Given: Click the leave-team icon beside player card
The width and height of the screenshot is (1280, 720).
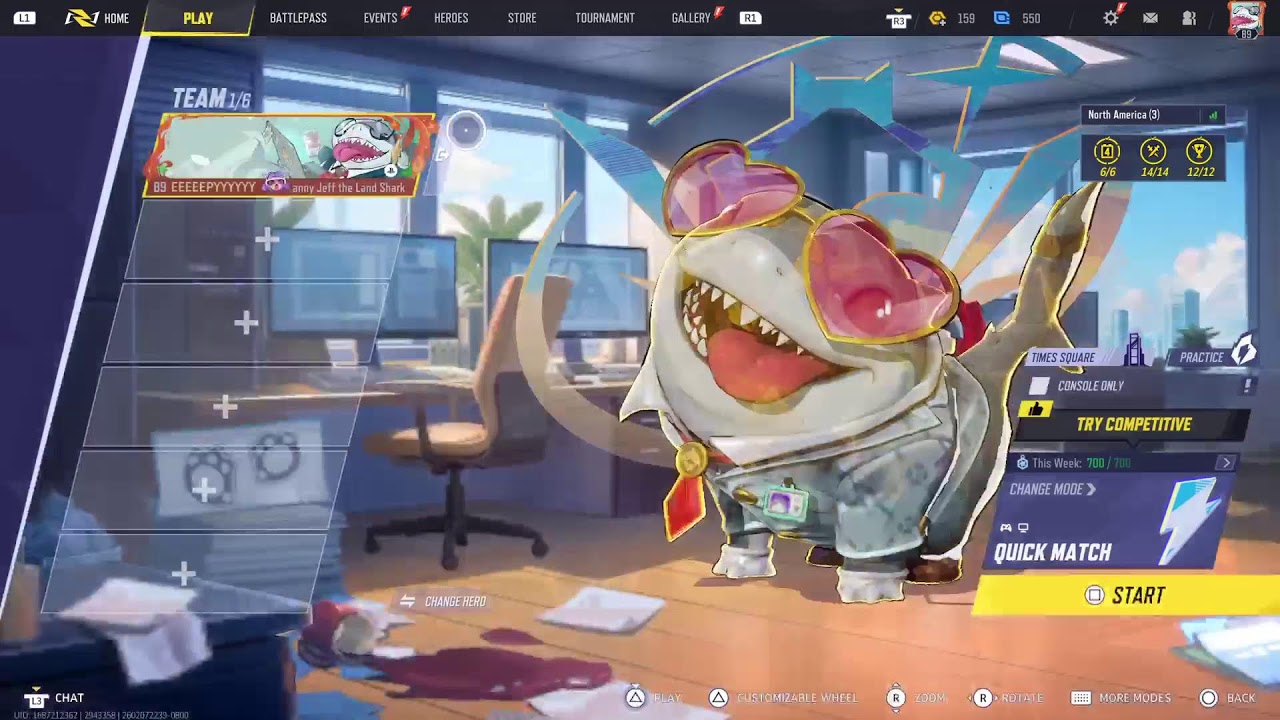Looking at the screenshot, I should pos(442,154).
